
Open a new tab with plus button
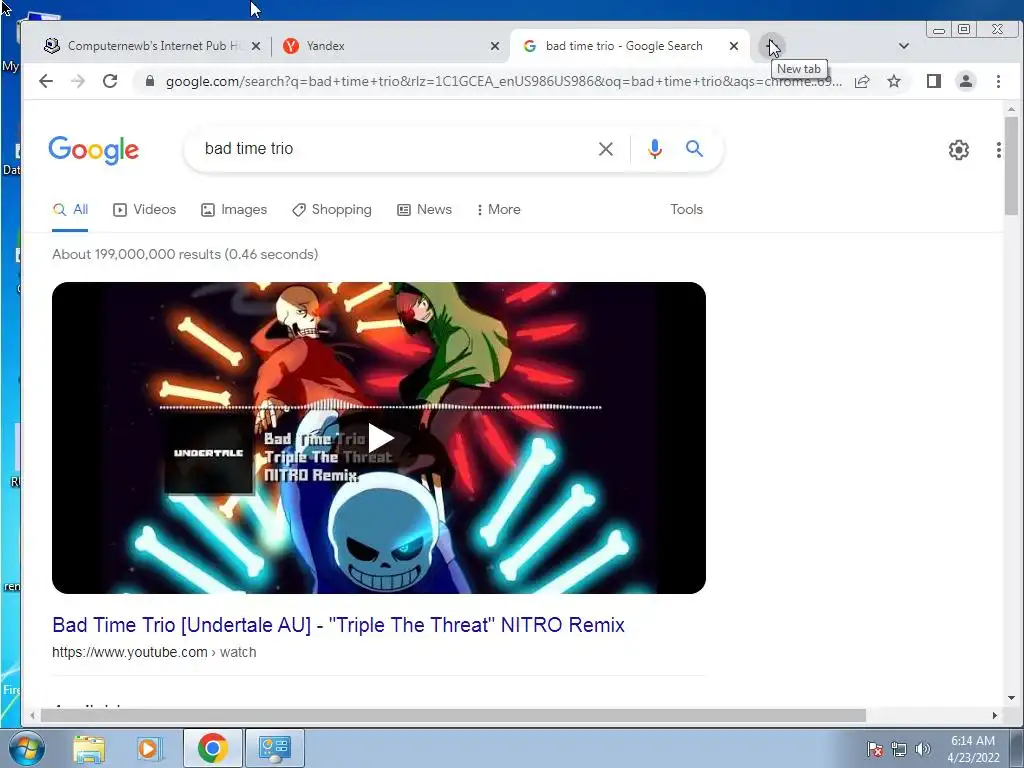tap(772, 46)
